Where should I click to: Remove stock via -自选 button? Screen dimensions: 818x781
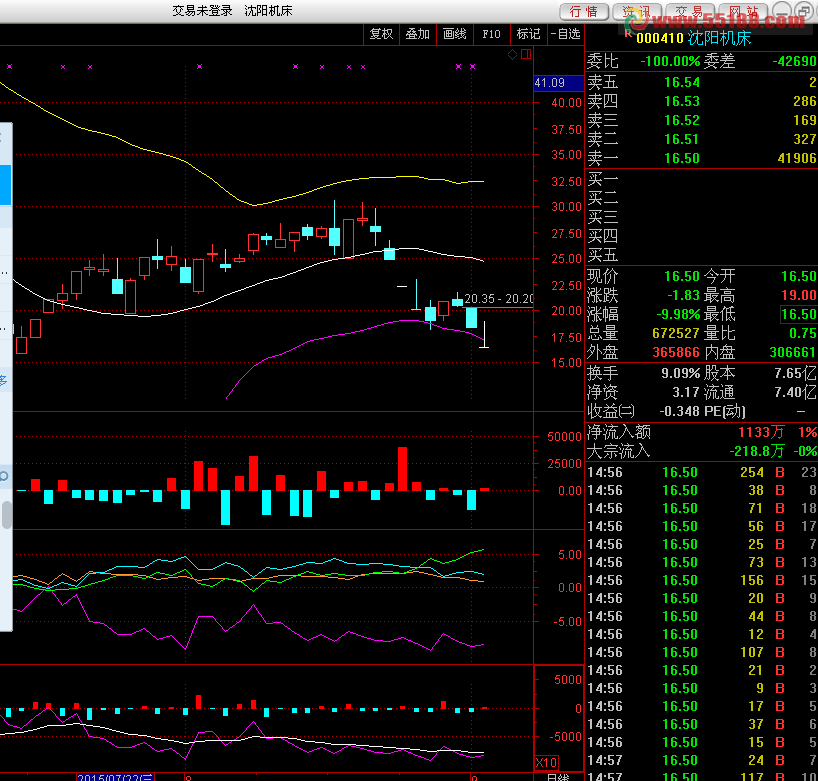click(566, 34)
